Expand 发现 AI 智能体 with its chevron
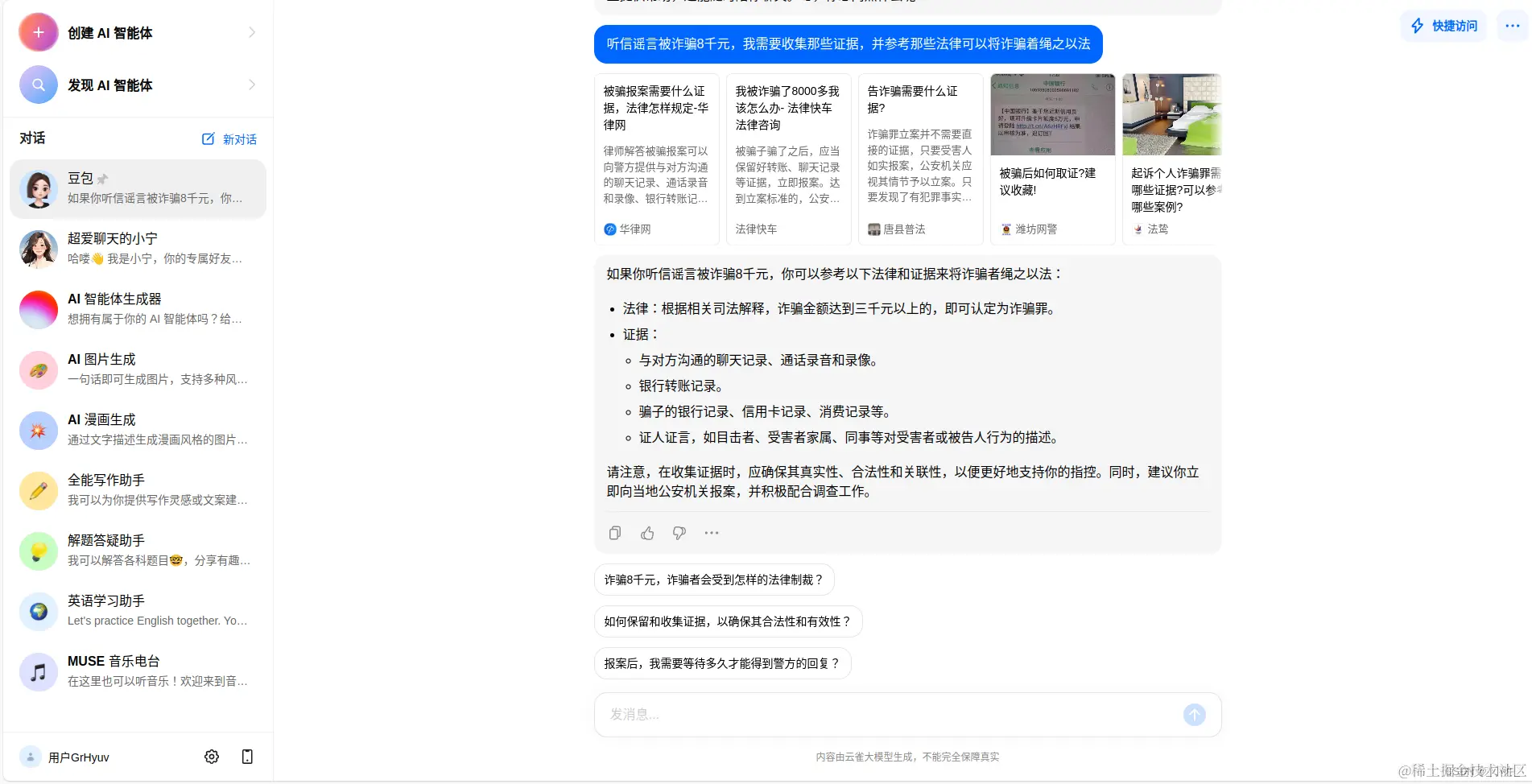This screenshot has width=1532, height=784. click(251, 85)
